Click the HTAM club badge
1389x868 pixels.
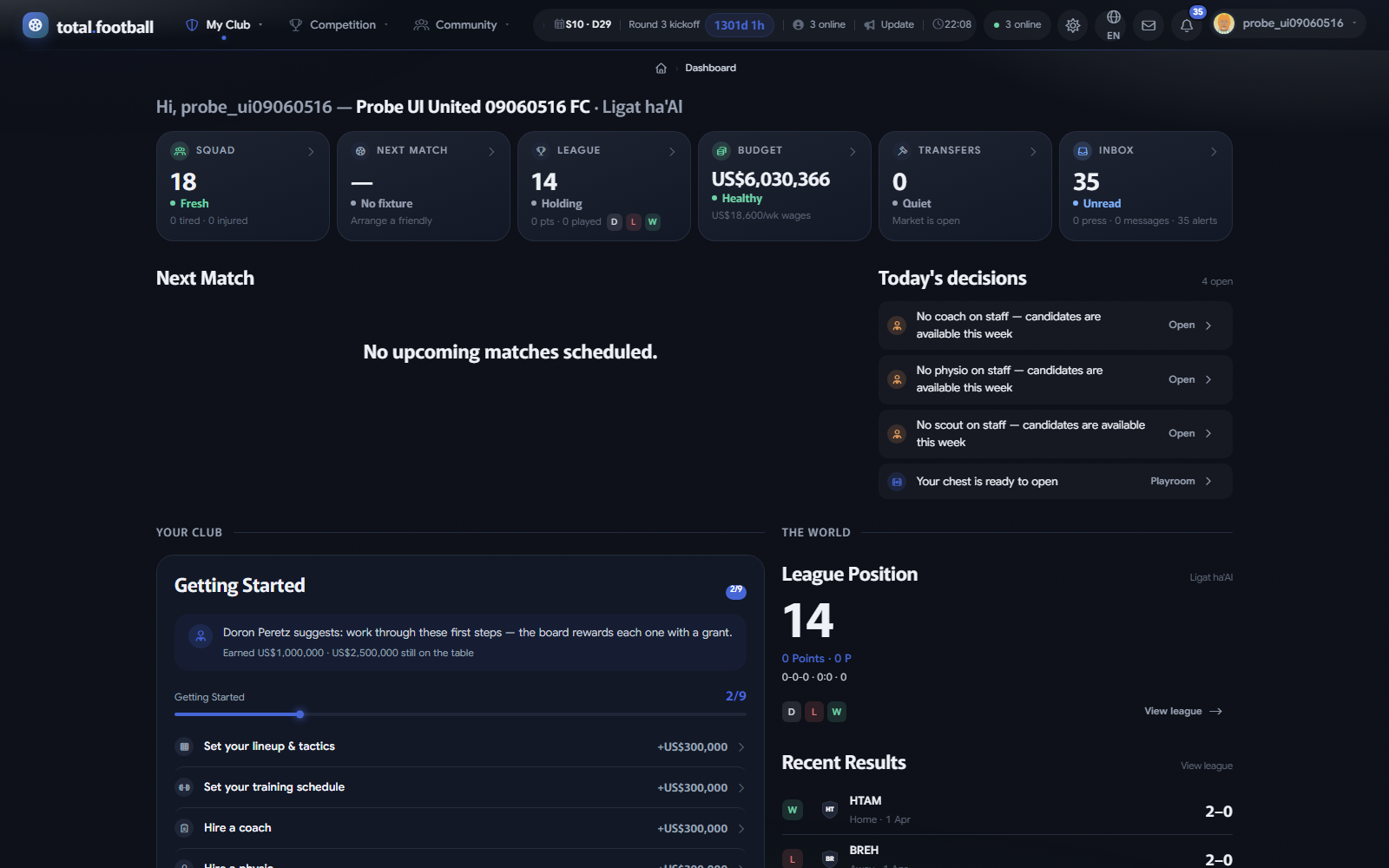click(x=830, y=809)
